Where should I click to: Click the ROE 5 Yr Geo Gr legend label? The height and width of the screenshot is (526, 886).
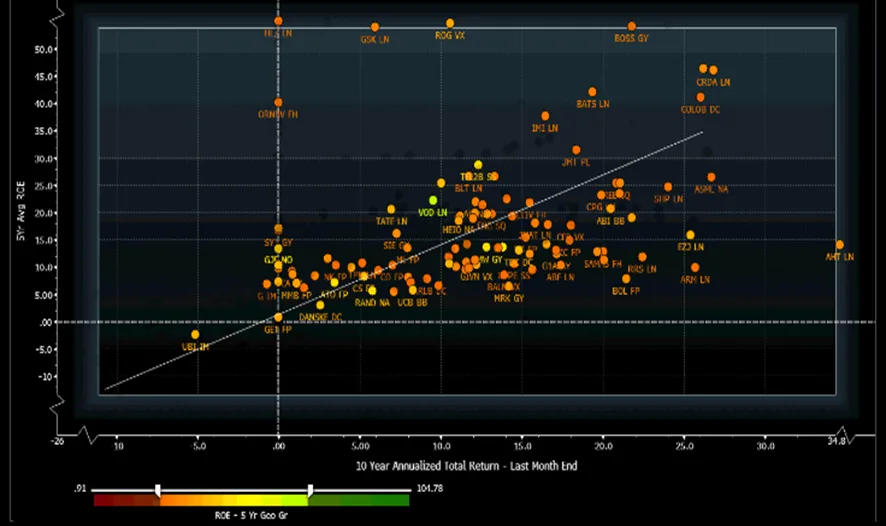tap(251, 517)
